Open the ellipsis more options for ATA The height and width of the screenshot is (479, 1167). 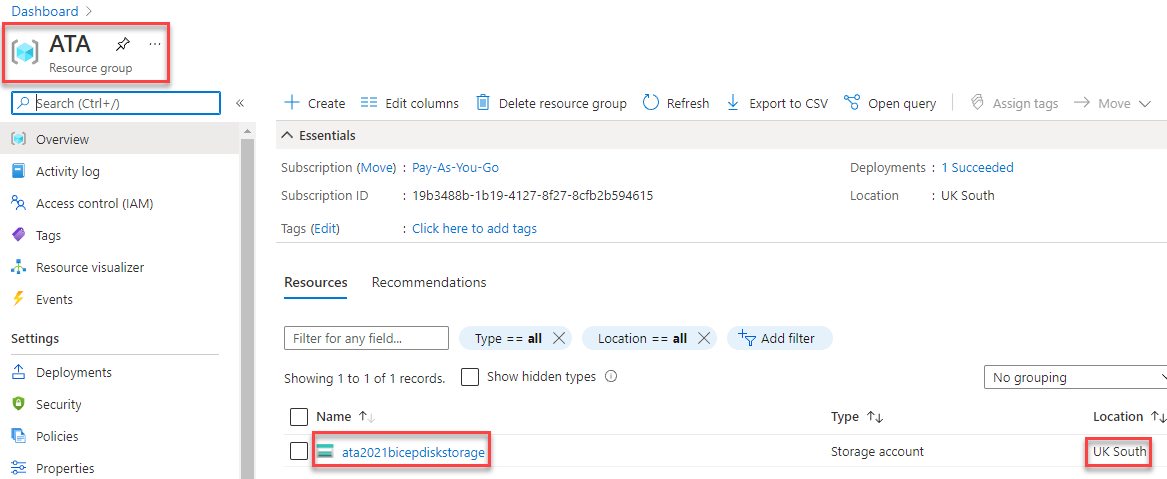coord(154,45)
